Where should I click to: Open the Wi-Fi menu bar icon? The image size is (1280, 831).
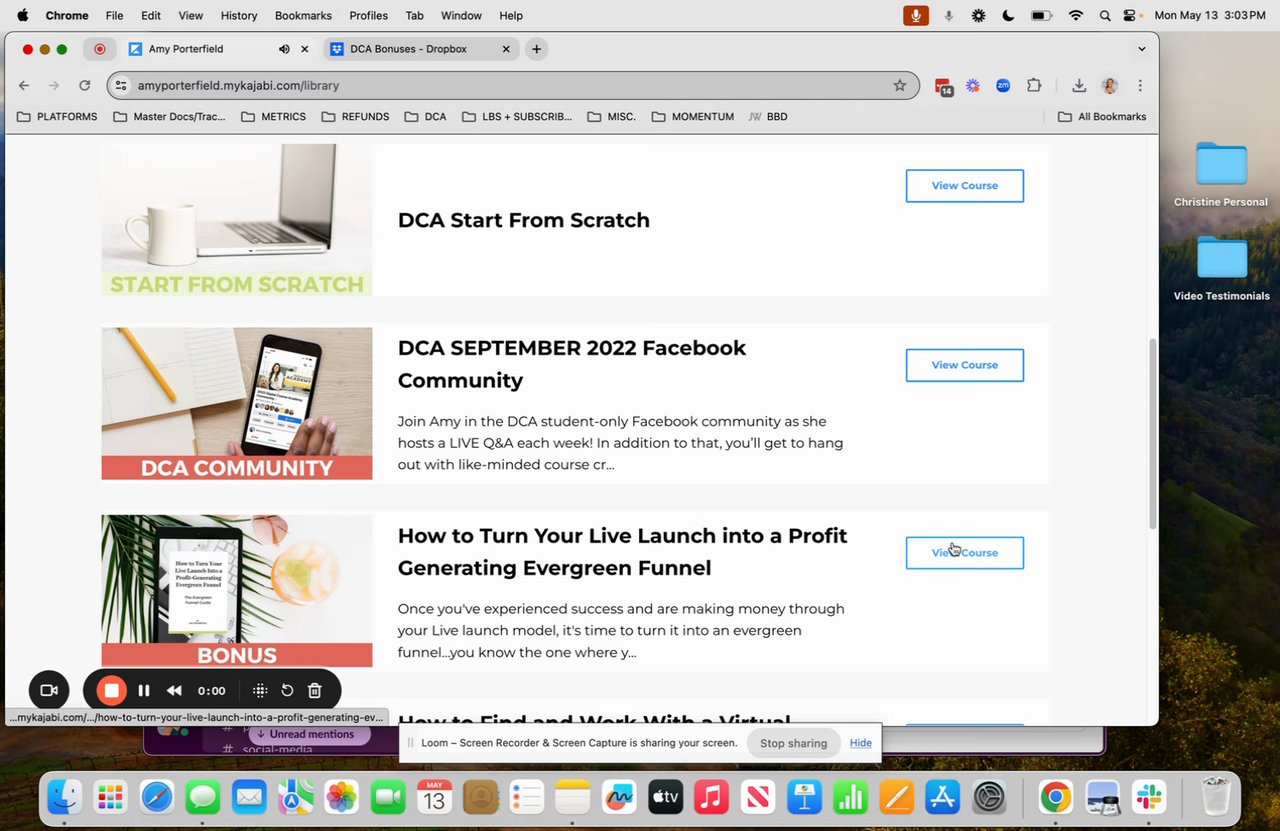point(1076,16)
